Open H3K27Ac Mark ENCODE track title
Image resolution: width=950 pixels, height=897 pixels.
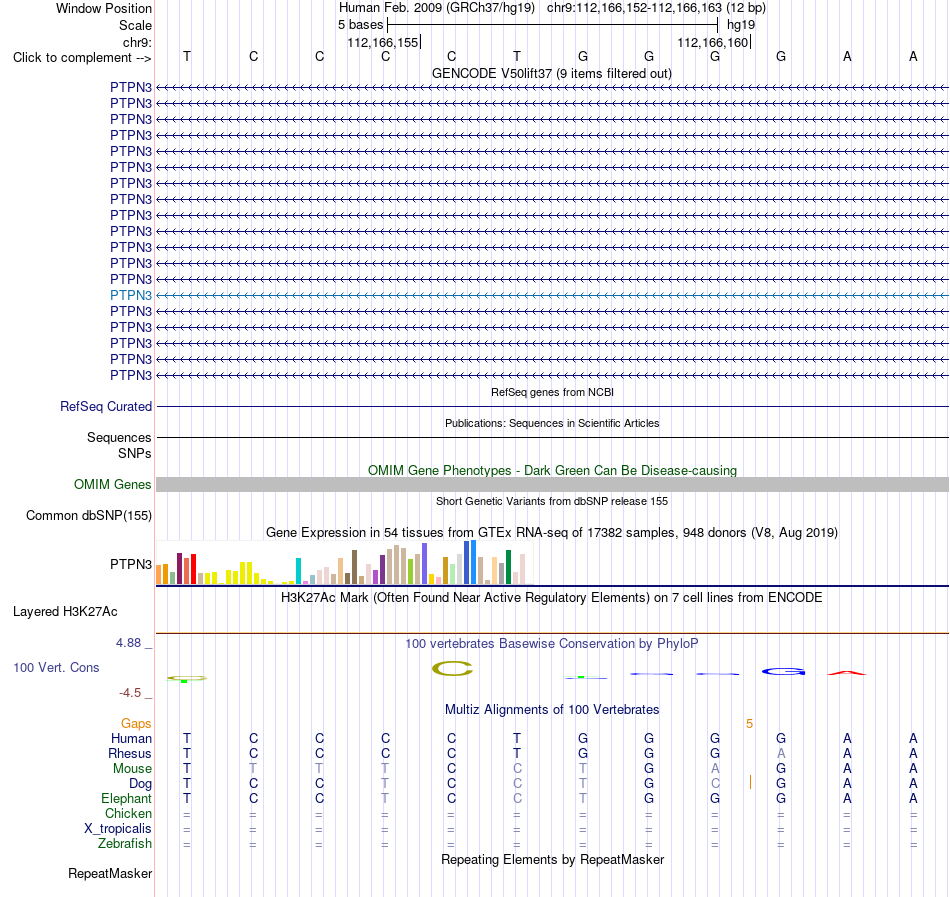coord(551,597)
